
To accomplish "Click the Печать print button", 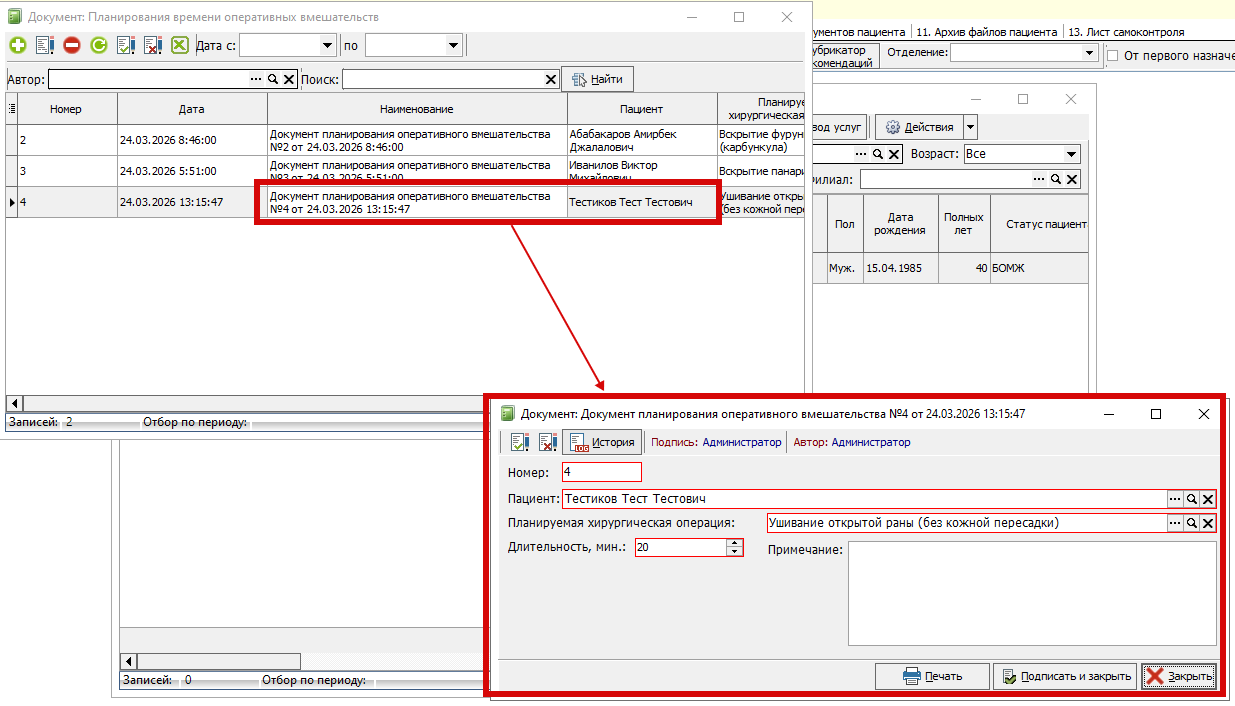I will click(x=932, y=676).
